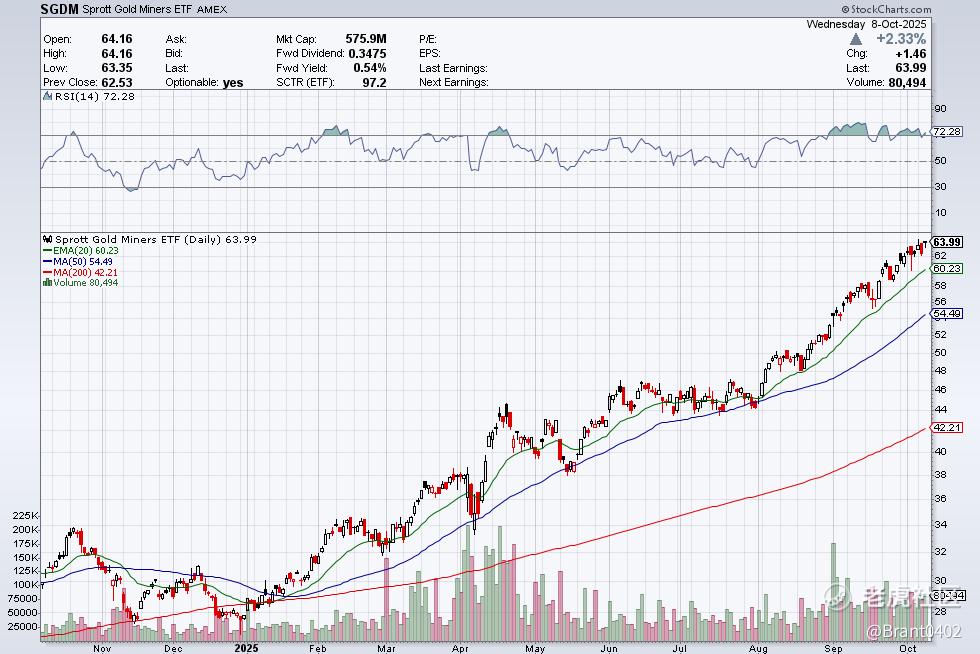Click the SCTR (ETF) value 97.2
The image size is (980, 654).
tap(374, 82)
